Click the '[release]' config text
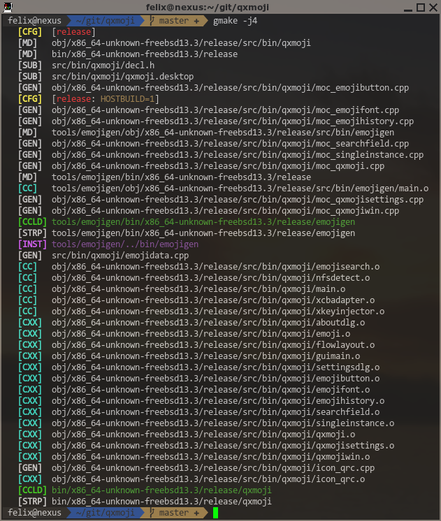This screenshot has width=441, height=521. coord(74,32)
